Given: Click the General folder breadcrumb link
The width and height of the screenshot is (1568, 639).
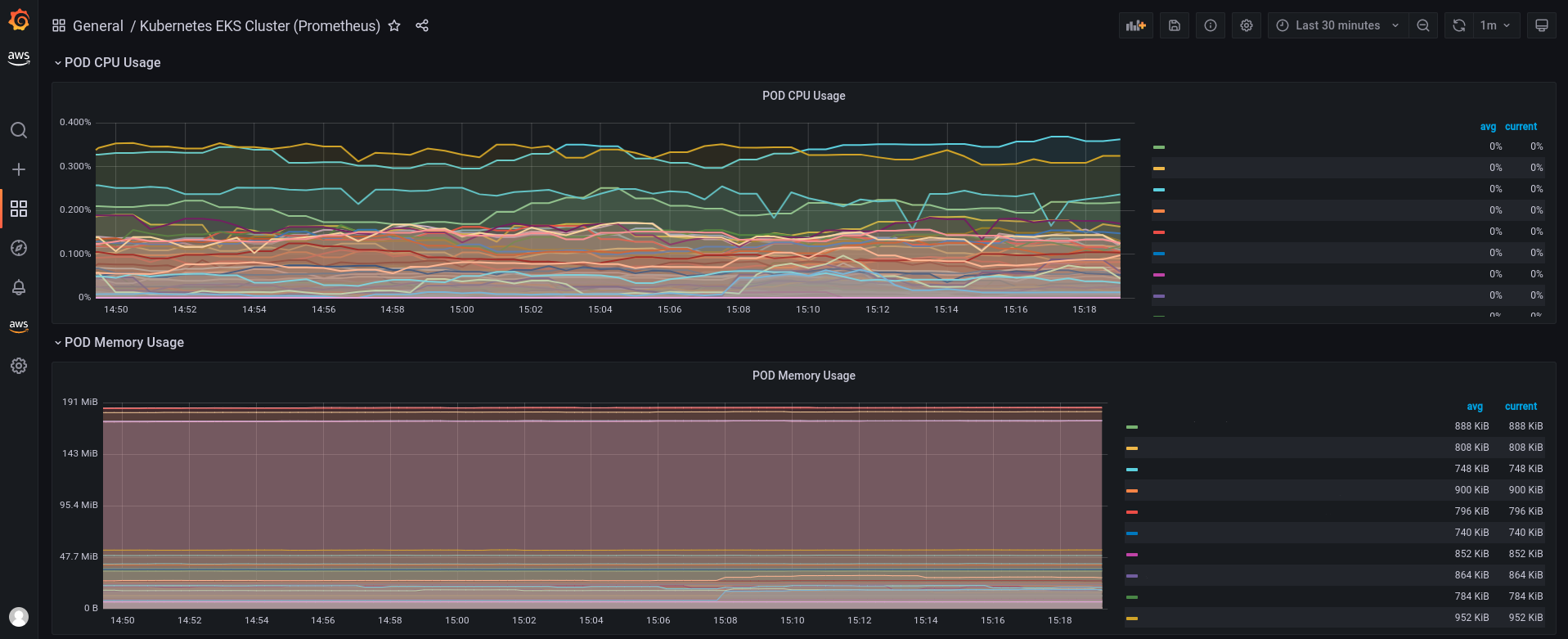Looking at the screenshot, I should (97, 25).
